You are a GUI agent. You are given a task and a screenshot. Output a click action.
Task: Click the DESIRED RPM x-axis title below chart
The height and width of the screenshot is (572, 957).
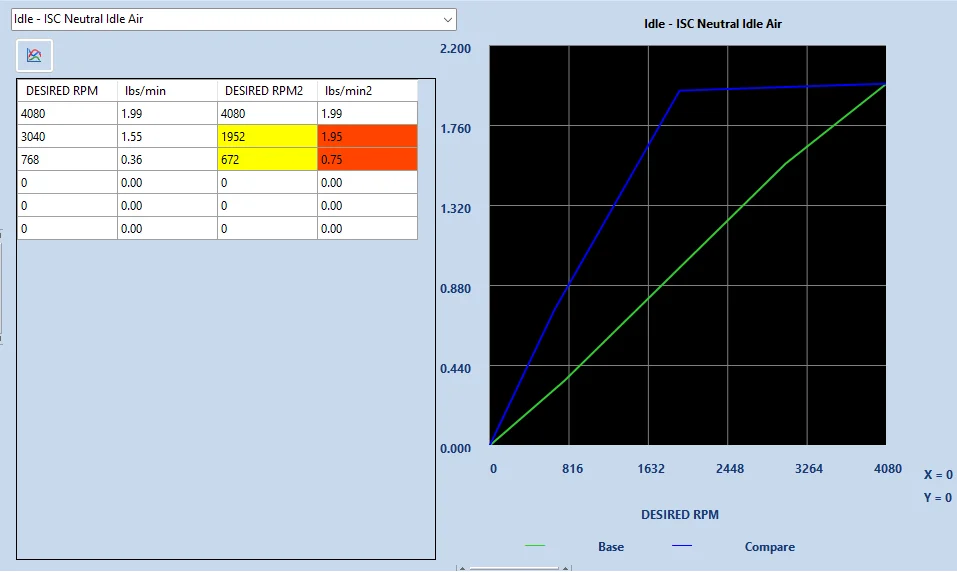coord(680,515)
